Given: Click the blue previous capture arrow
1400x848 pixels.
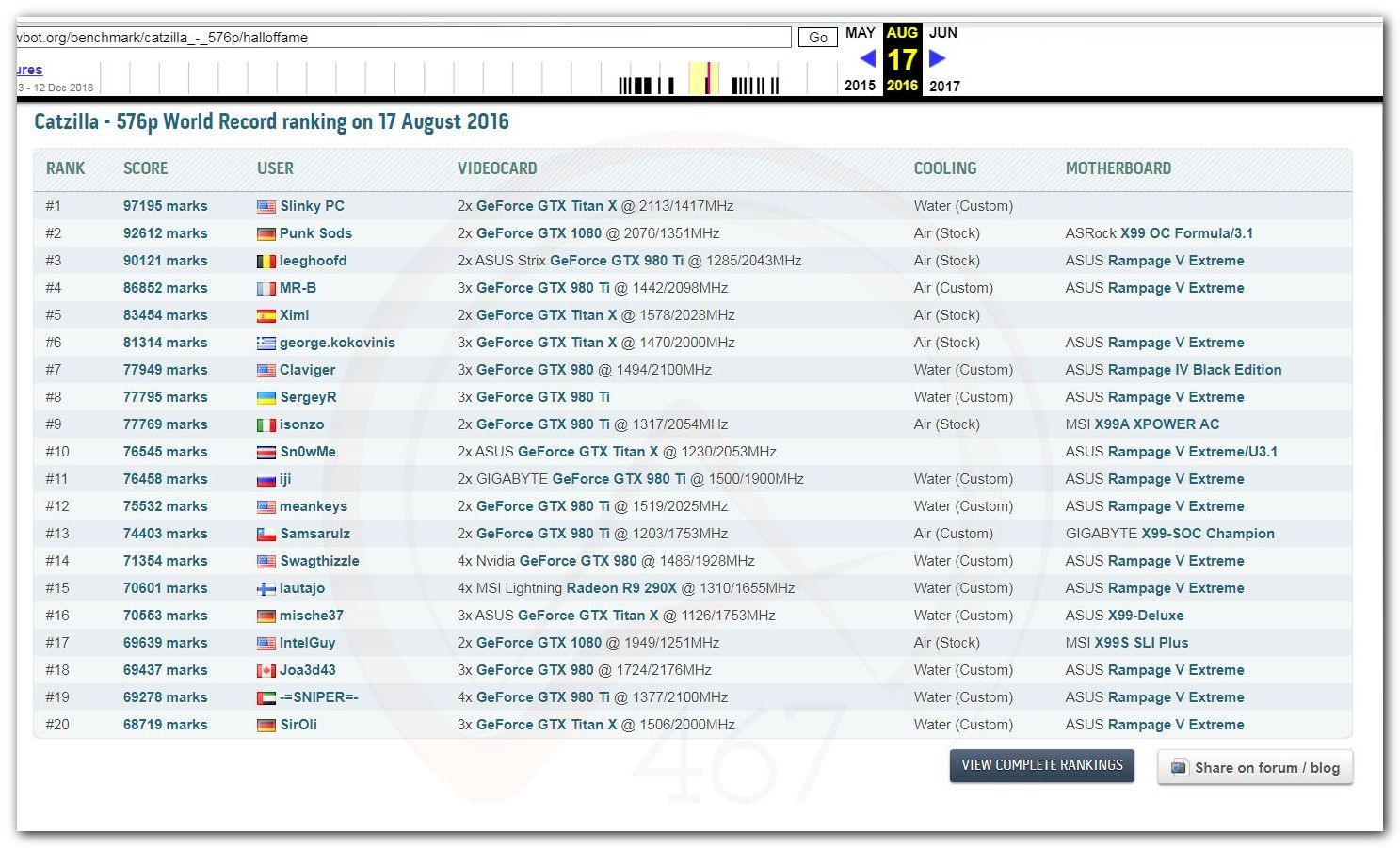Looking at the screenshot, I should (868, 58).
